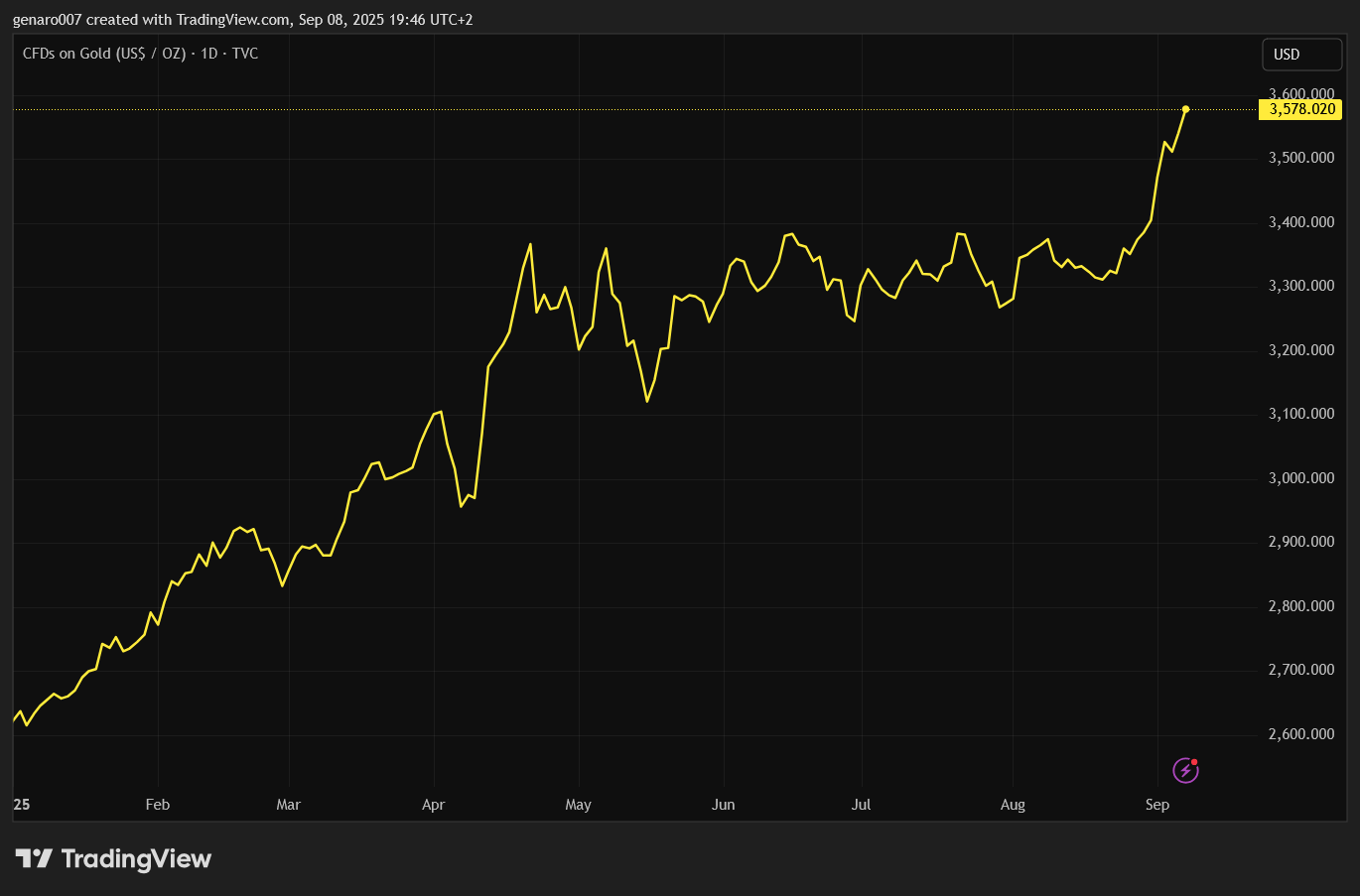Select May on the time axis

click(578, 805)
